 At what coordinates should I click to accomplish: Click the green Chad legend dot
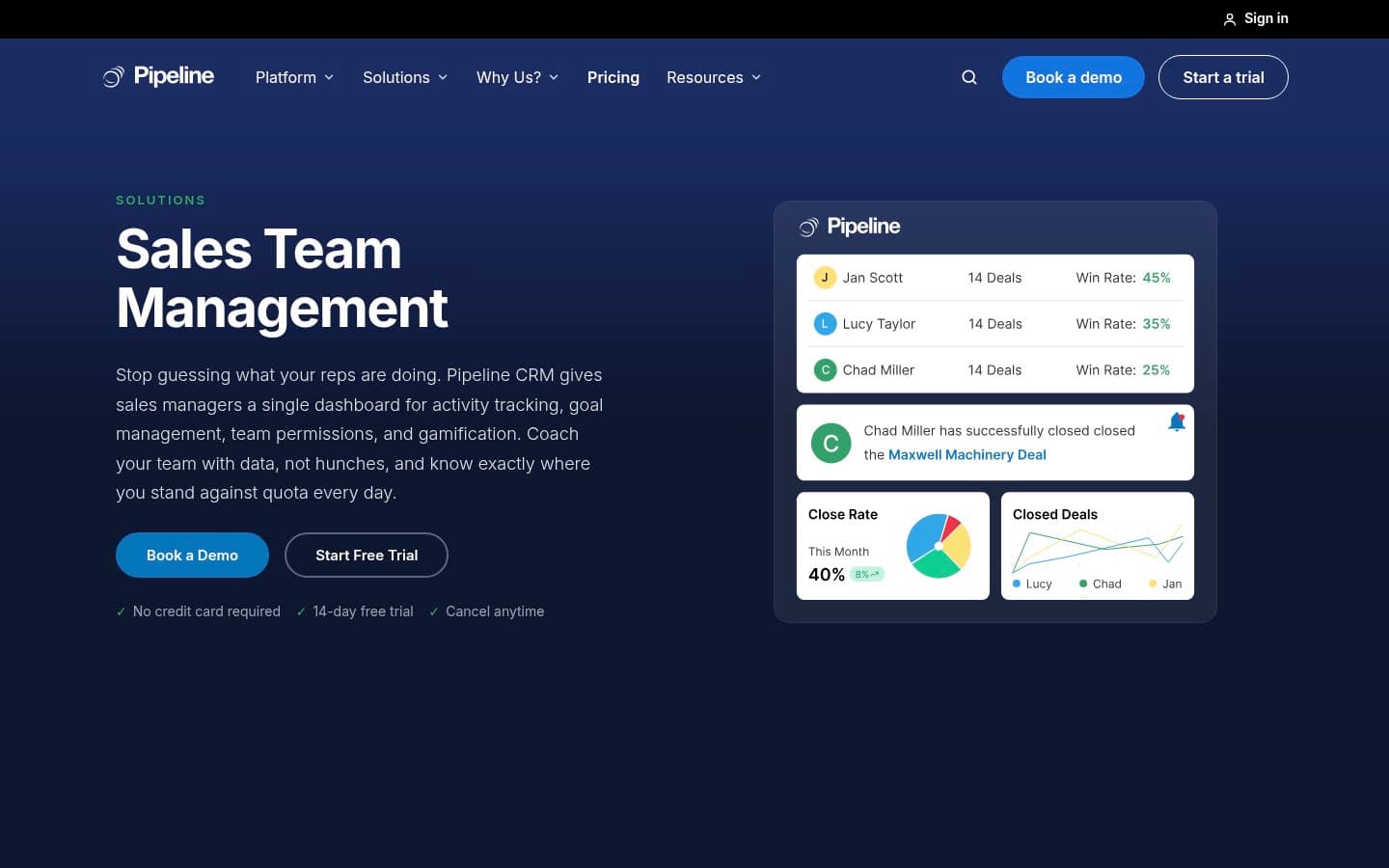[1083, 583]
